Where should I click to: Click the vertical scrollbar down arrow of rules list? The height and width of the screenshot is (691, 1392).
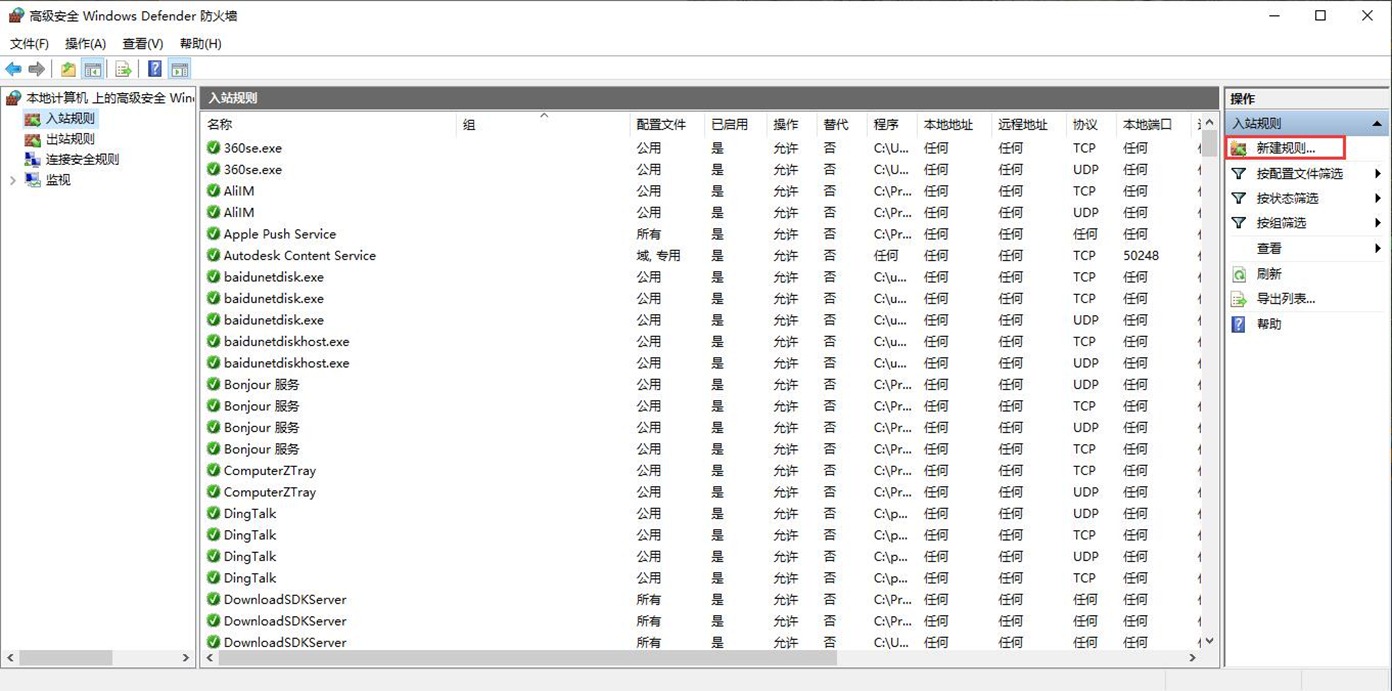1209,641
